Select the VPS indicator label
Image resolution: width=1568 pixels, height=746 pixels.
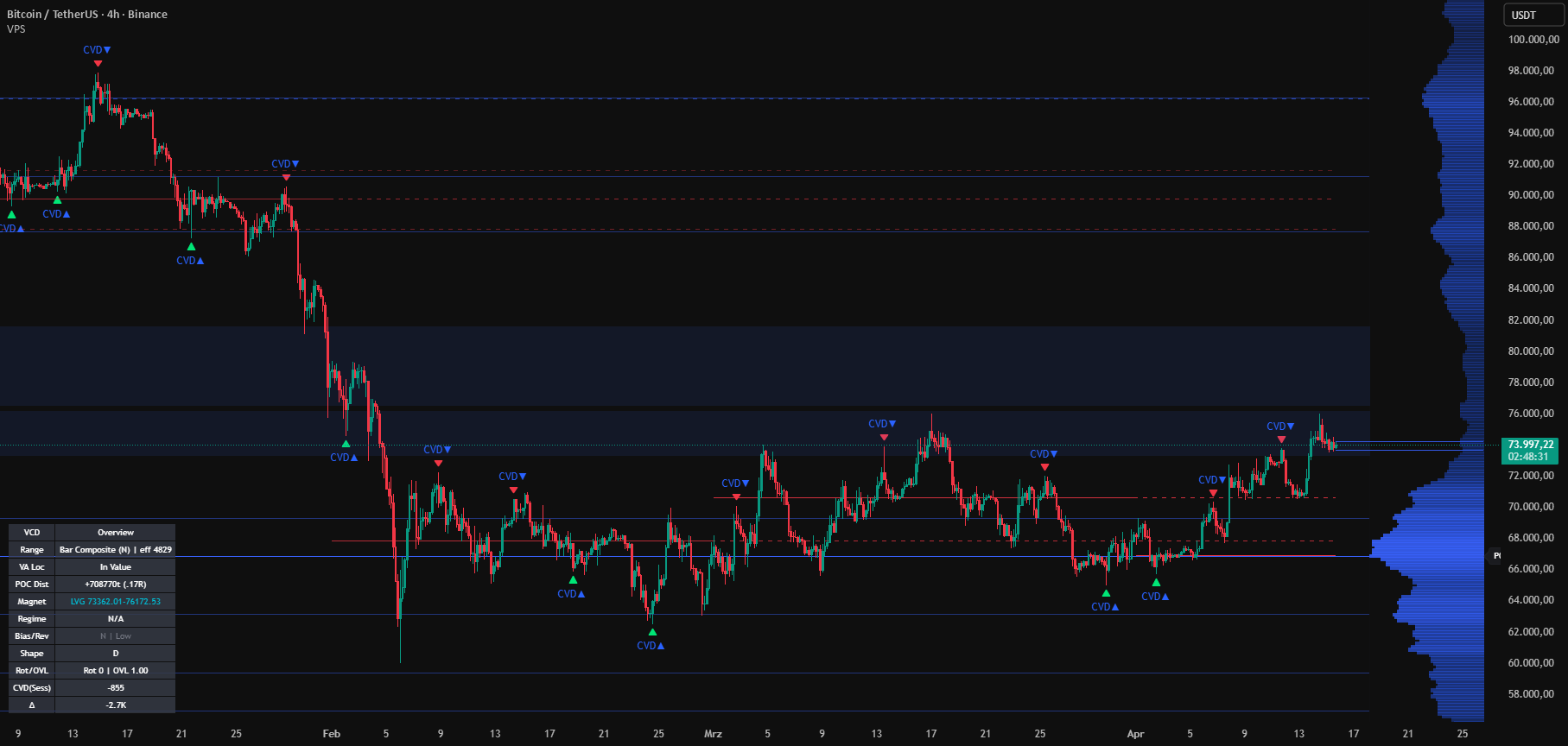pyautogui.click(x=16, y=29)
